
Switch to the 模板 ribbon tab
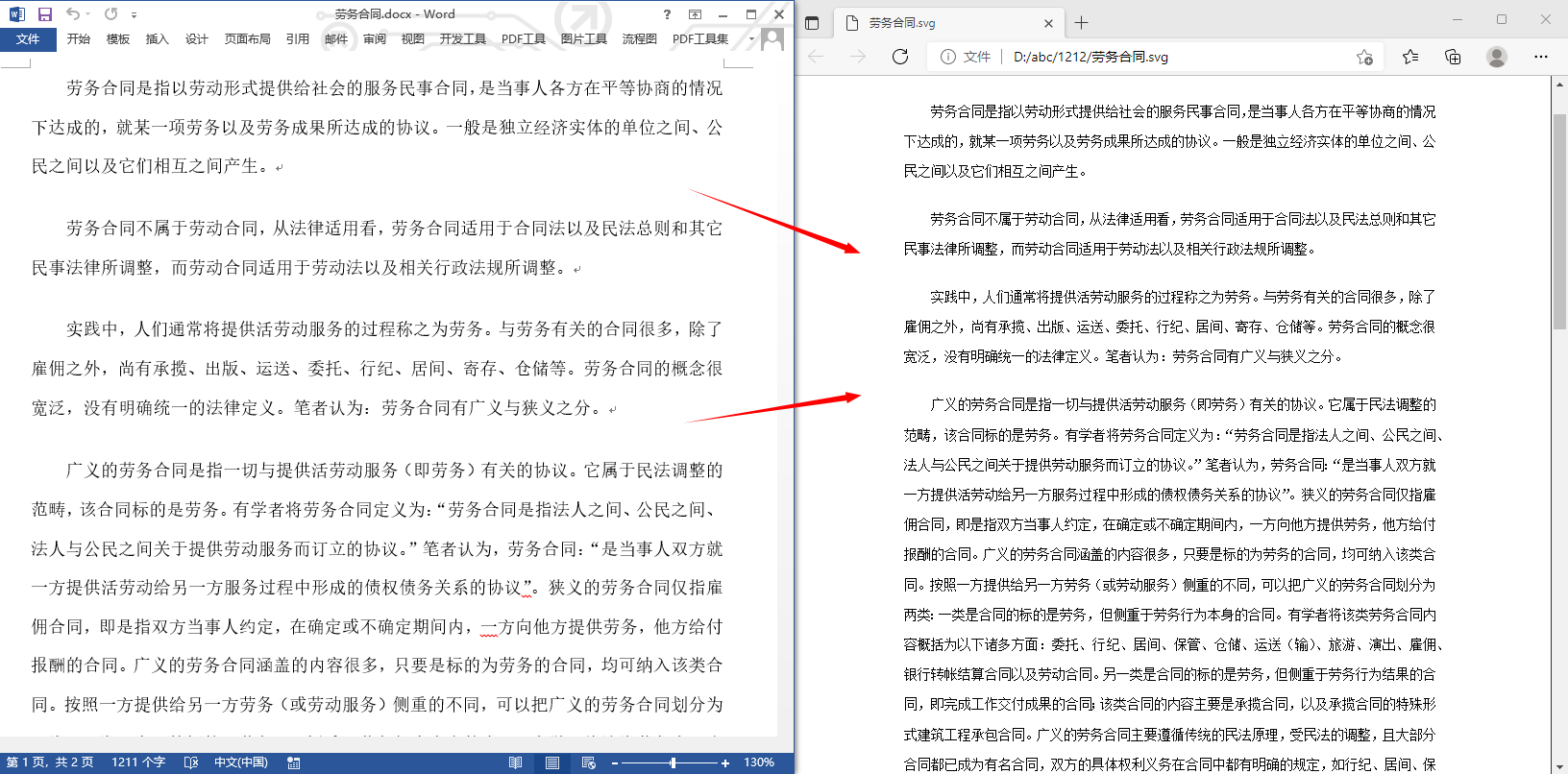(x=118, y=39)
